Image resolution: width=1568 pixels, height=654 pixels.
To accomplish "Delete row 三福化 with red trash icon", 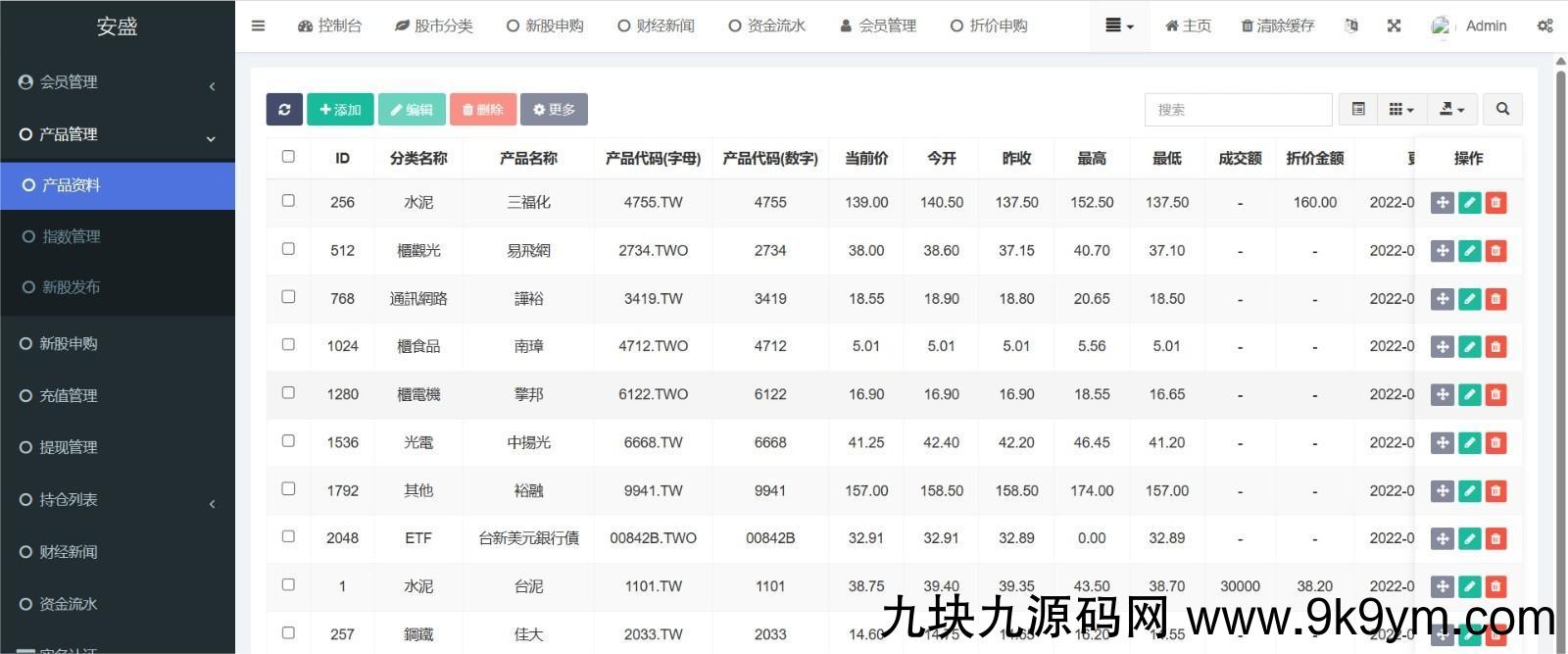I will pos(1495,203).
